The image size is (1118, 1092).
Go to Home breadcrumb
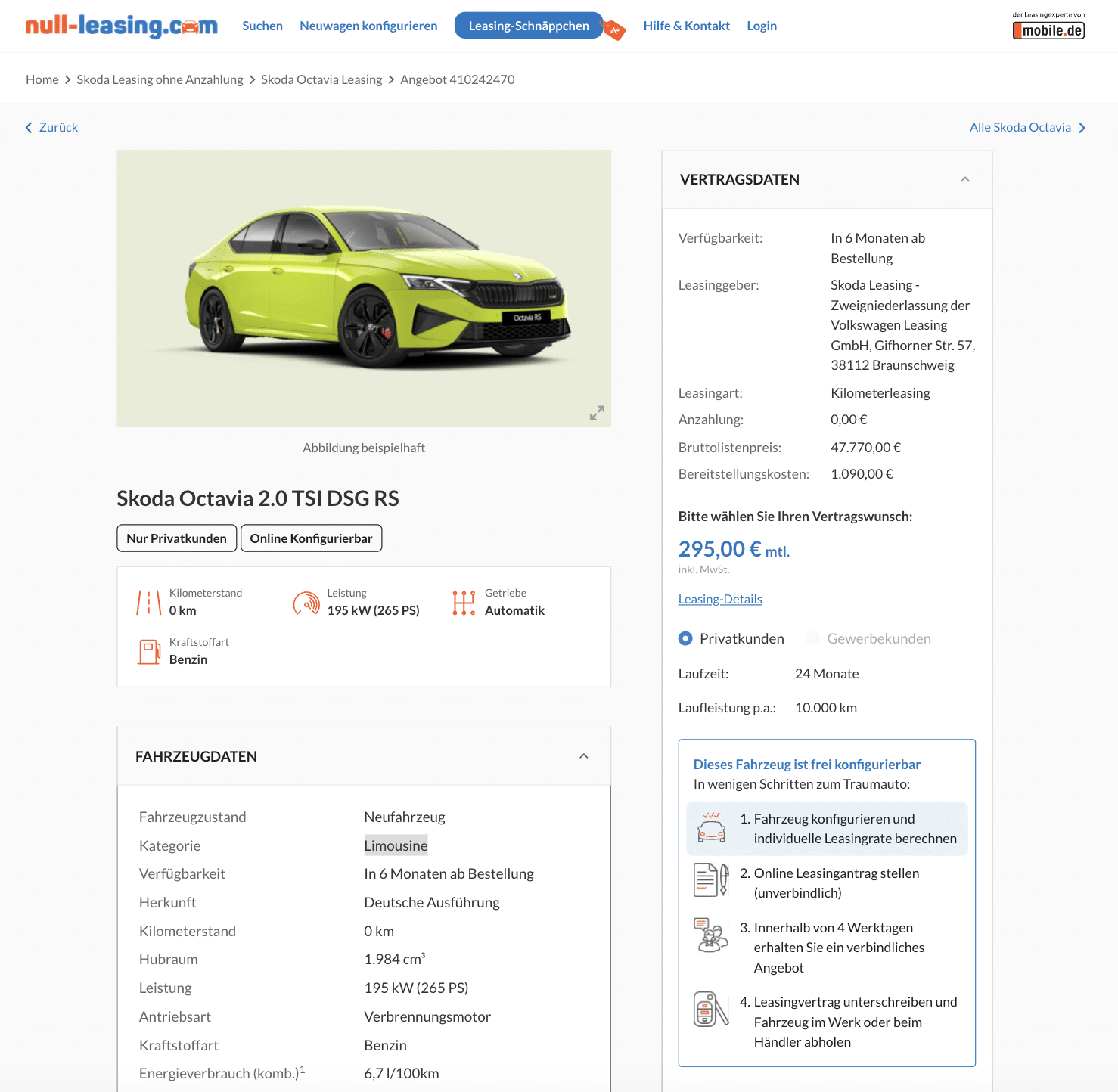pos(42,79)
